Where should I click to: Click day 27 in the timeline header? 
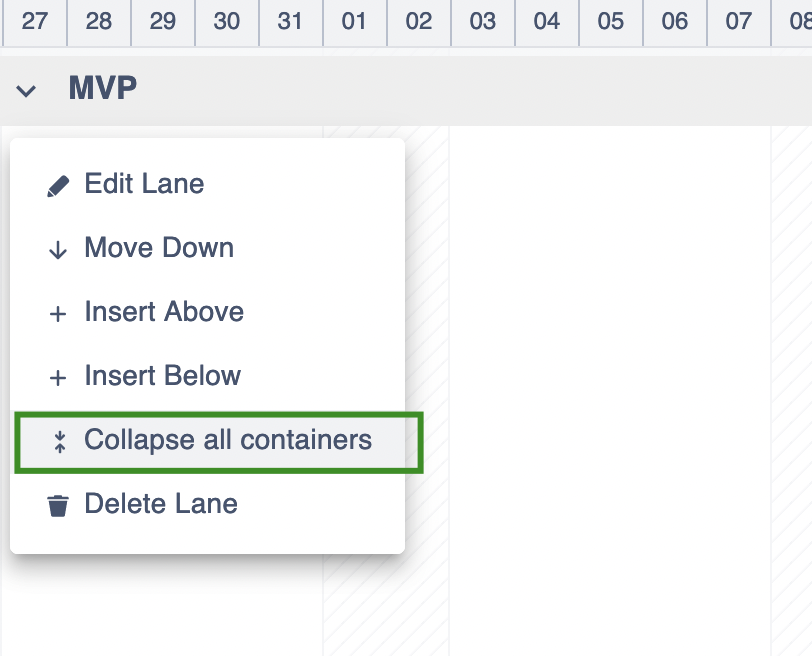35,22
